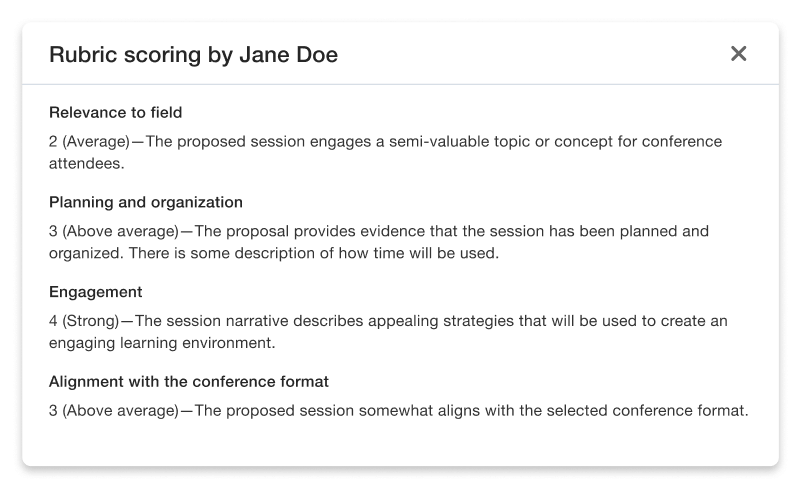Select the "4 (Strong)" score label

(84, 321)
